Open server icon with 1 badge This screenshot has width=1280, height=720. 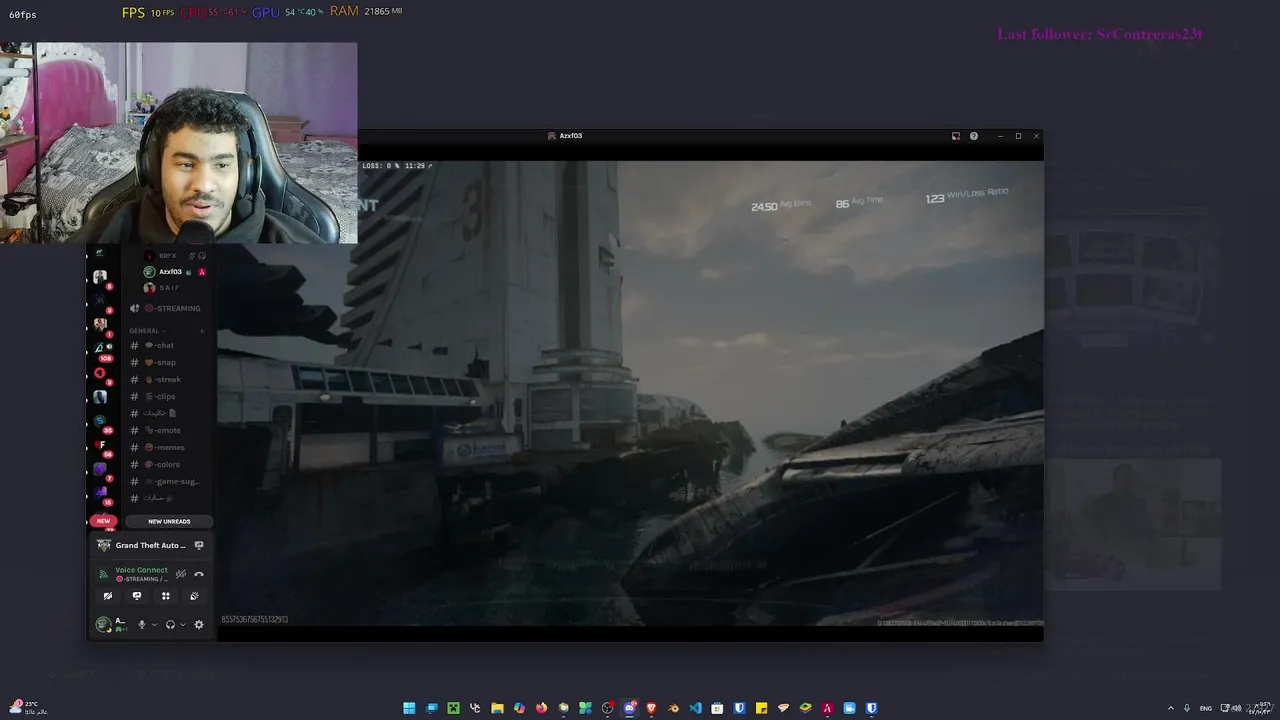[x=100, y=323]
